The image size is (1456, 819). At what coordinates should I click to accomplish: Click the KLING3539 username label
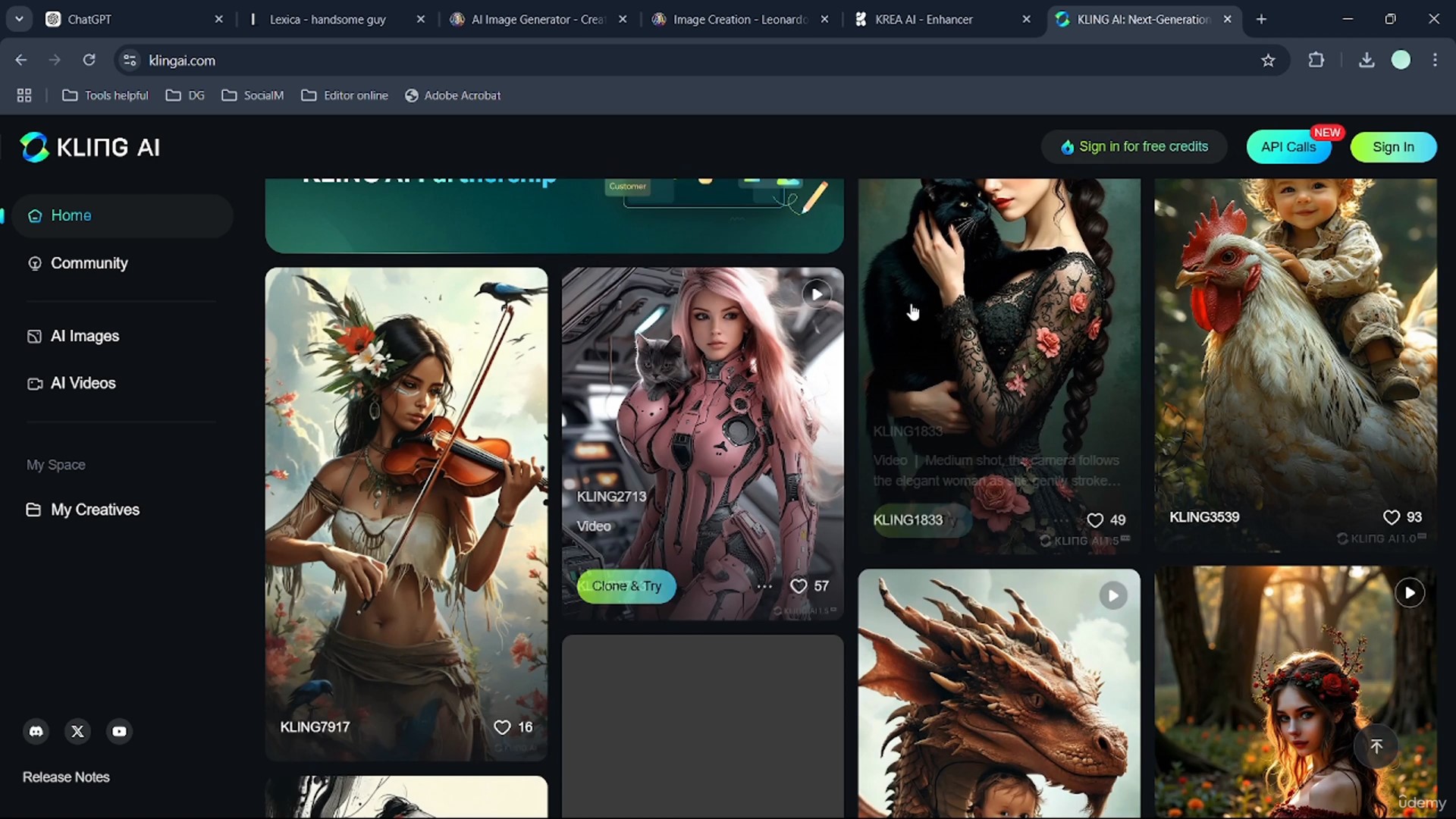coord(1204,517)
